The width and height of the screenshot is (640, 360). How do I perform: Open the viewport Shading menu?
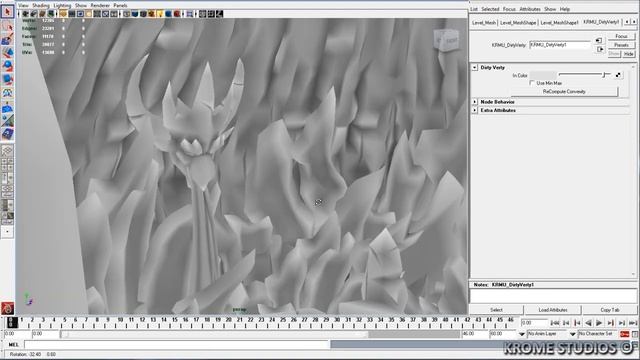point(40,5)
